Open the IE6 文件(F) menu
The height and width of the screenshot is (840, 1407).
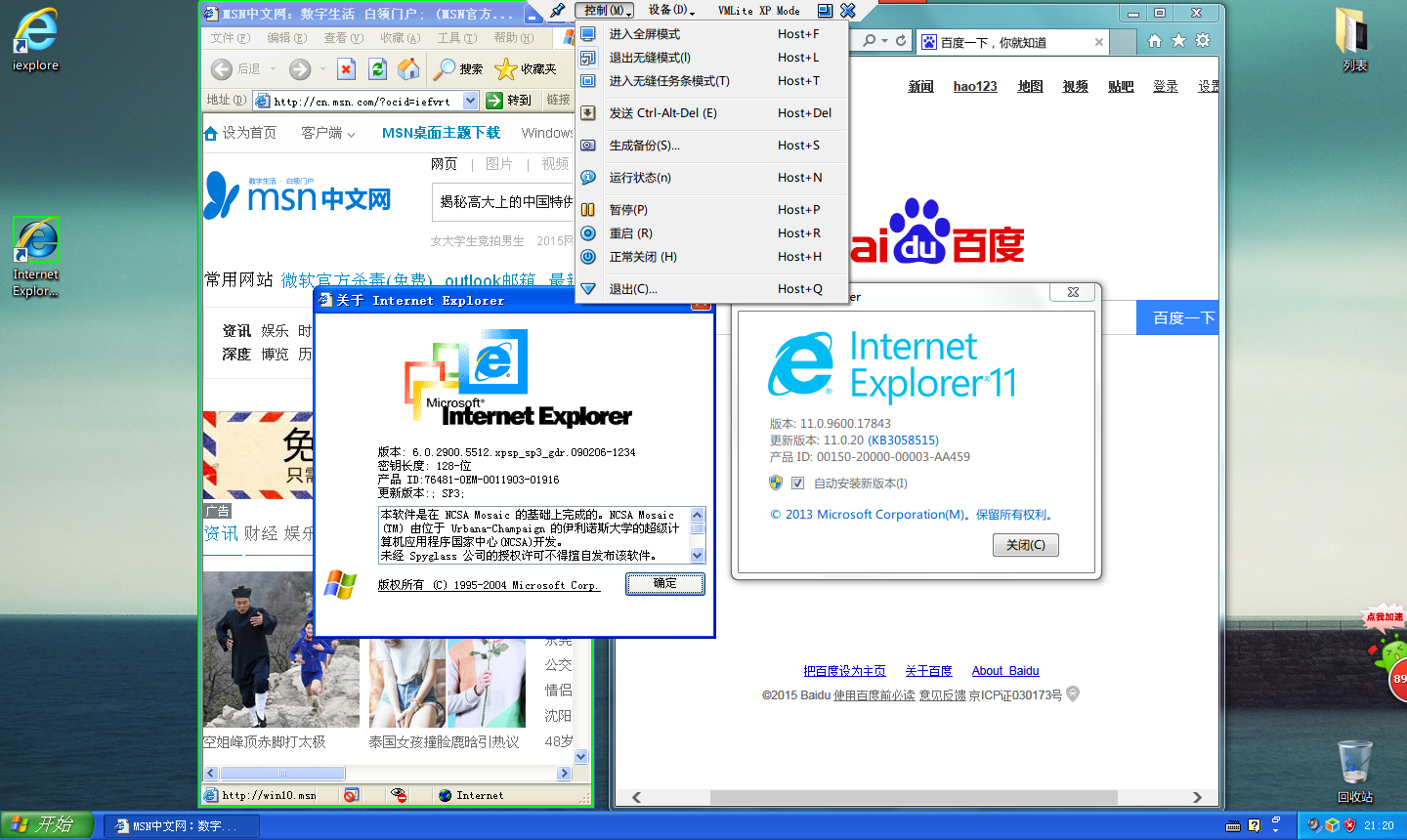coord(231,38)
